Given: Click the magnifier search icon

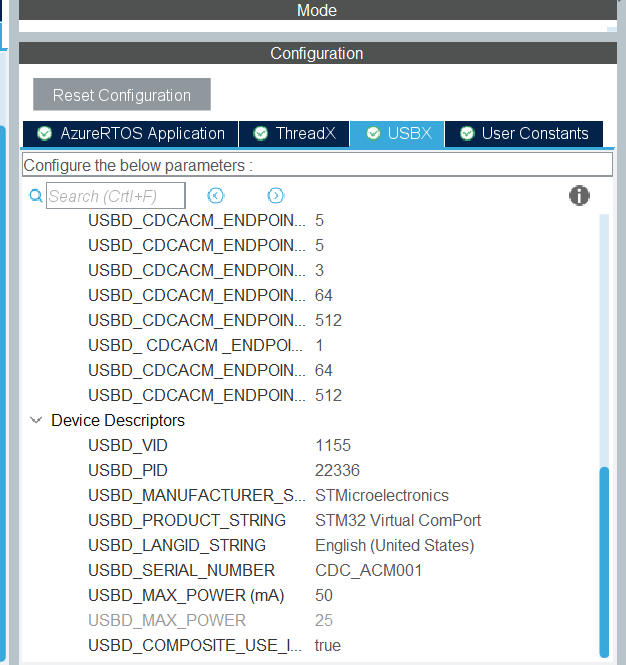Looking at the screenshot, I should click(36, 196).
